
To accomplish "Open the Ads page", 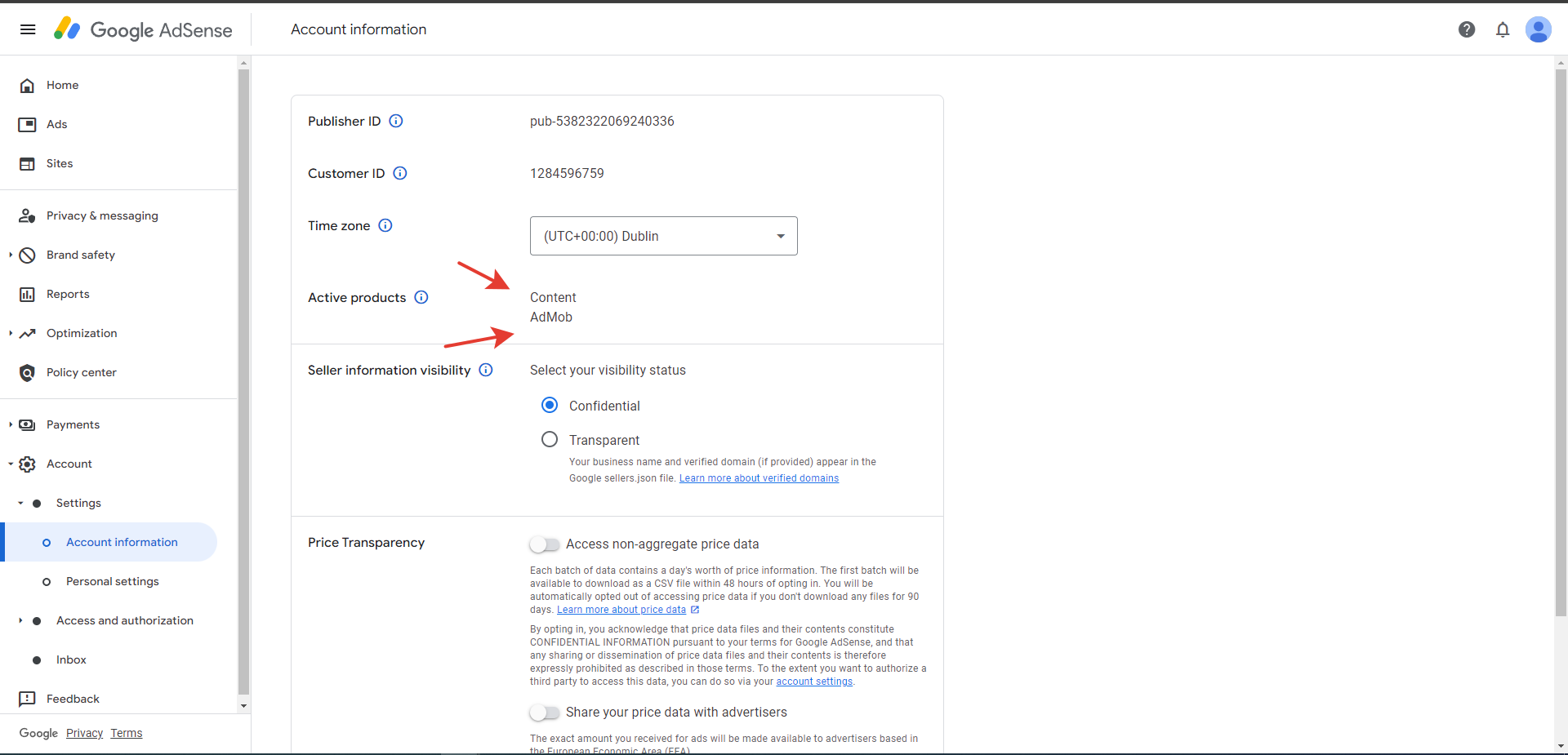I will click(57, 124).
